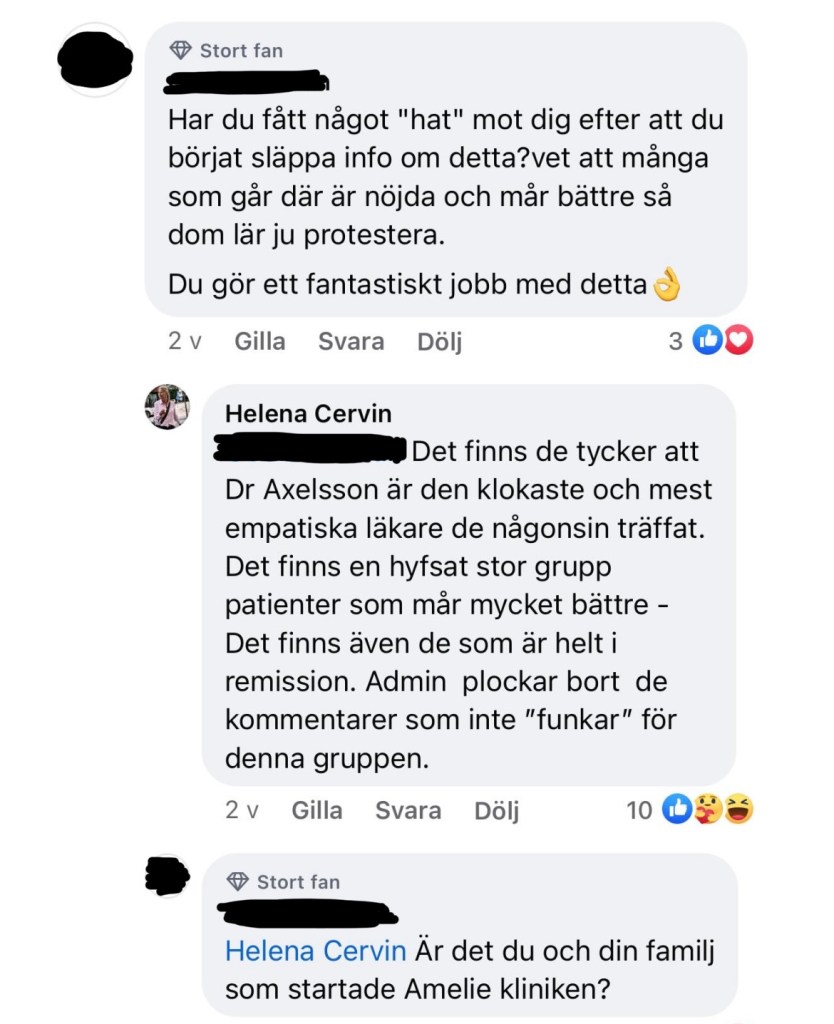Hide Helena Cervin's reply using Dölj
The height and width of the screenshot is (1024, 834).
point(496,810)
